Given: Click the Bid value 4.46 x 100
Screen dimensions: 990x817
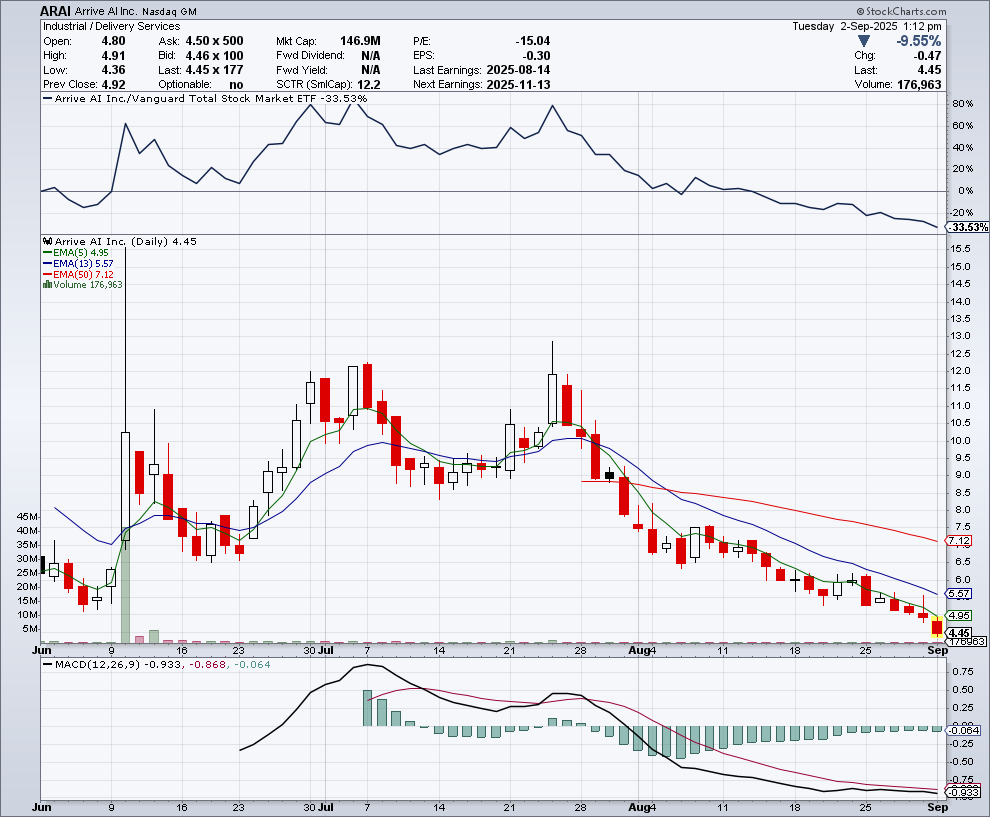Looking at the screenshot, I should [x=214, y=56].
